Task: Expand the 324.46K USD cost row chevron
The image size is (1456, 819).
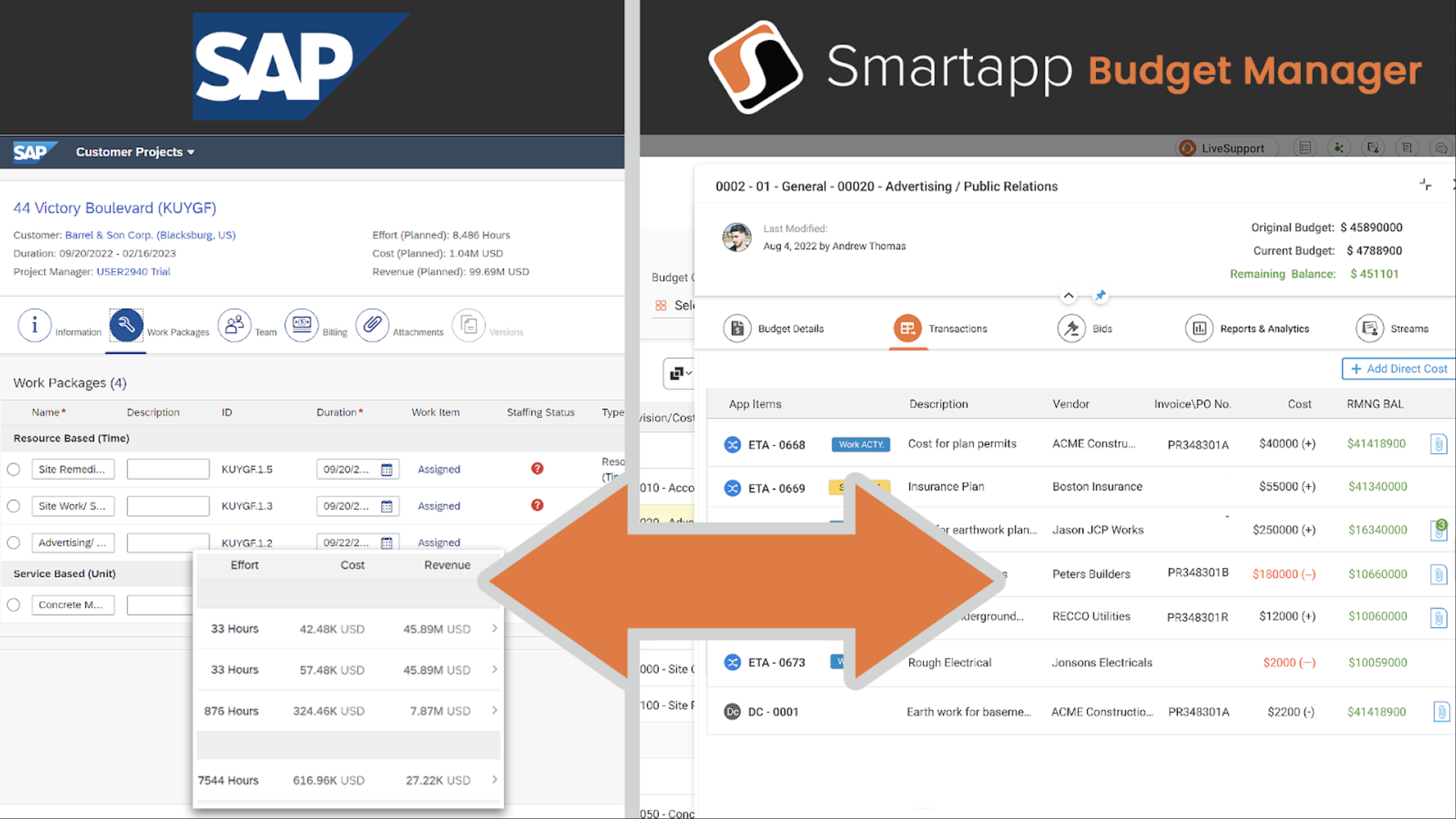Action: pyautogui.click(x=495, y=710)
